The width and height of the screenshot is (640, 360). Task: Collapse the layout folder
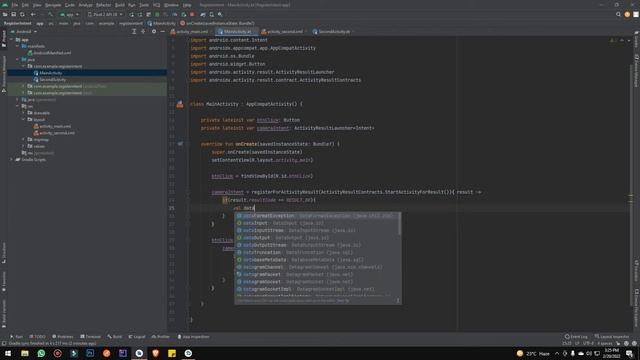23,120
